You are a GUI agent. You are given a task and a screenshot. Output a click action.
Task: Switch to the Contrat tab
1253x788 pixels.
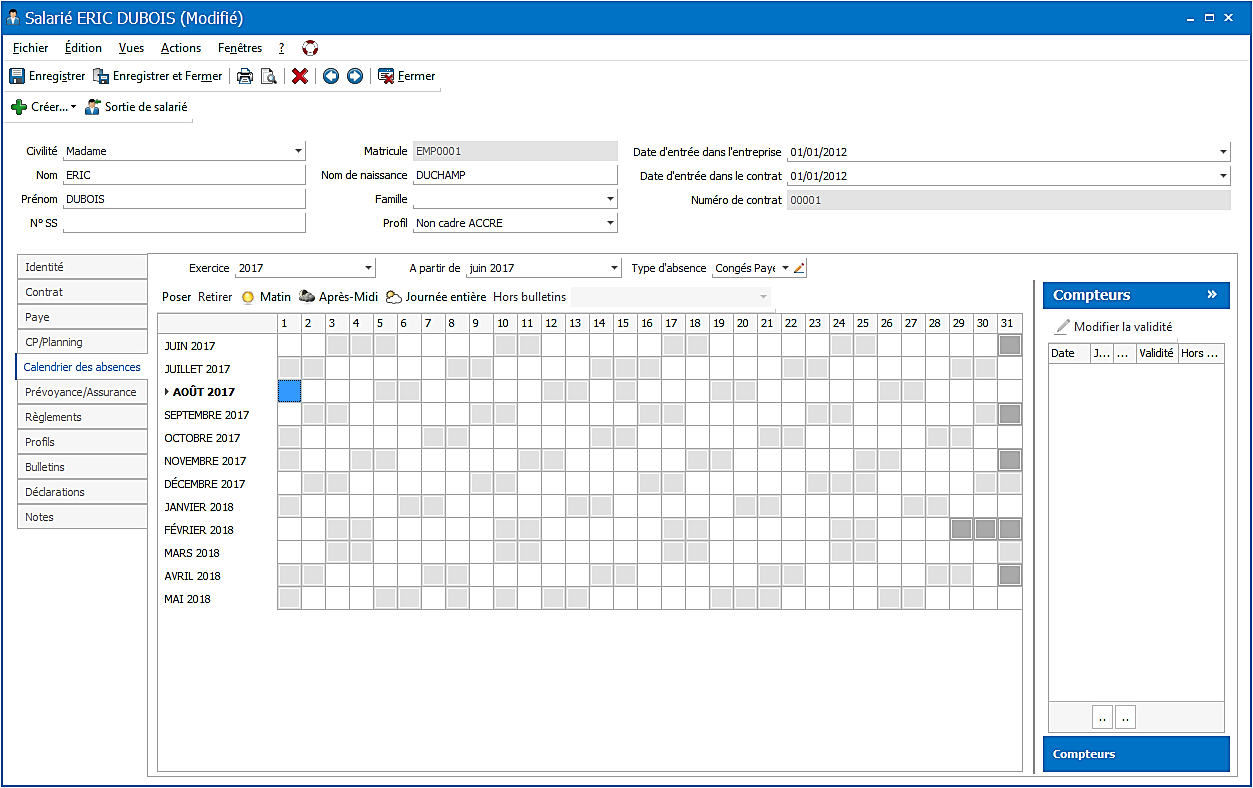tap(82, 292)
